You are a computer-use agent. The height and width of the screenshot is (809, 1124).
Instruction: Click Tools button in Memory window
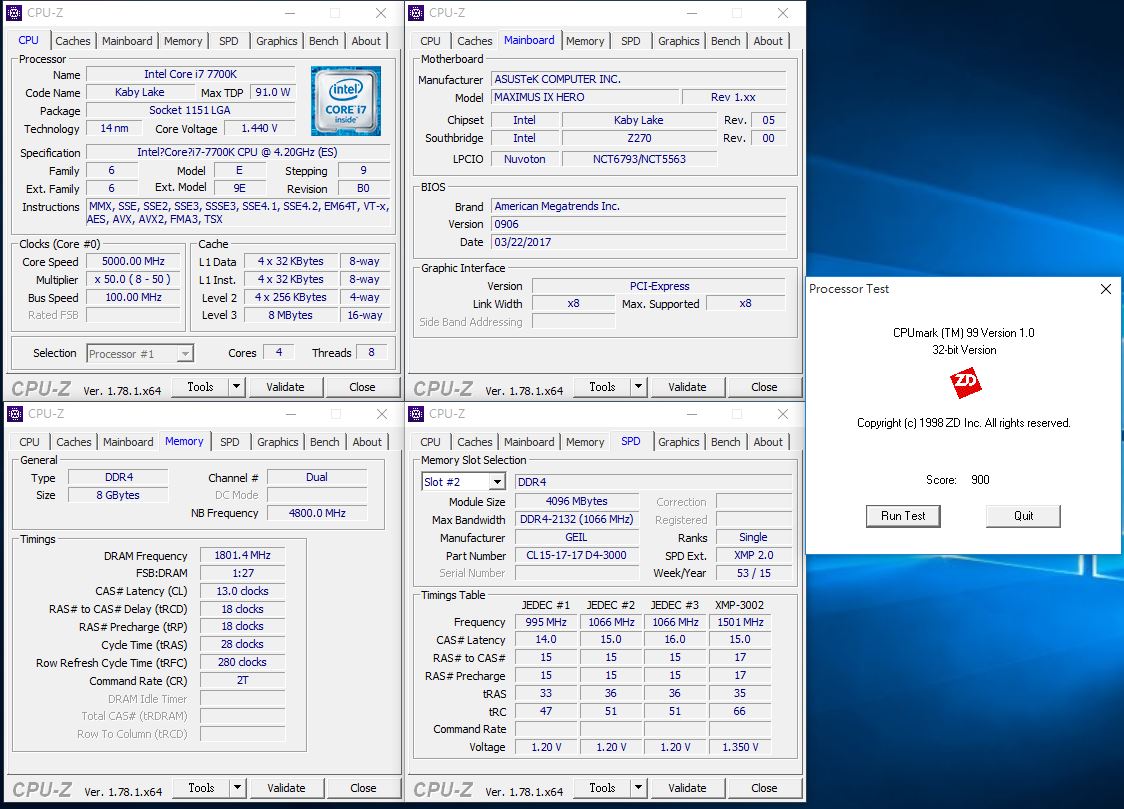pyautogui.click(x=201, y=788)
